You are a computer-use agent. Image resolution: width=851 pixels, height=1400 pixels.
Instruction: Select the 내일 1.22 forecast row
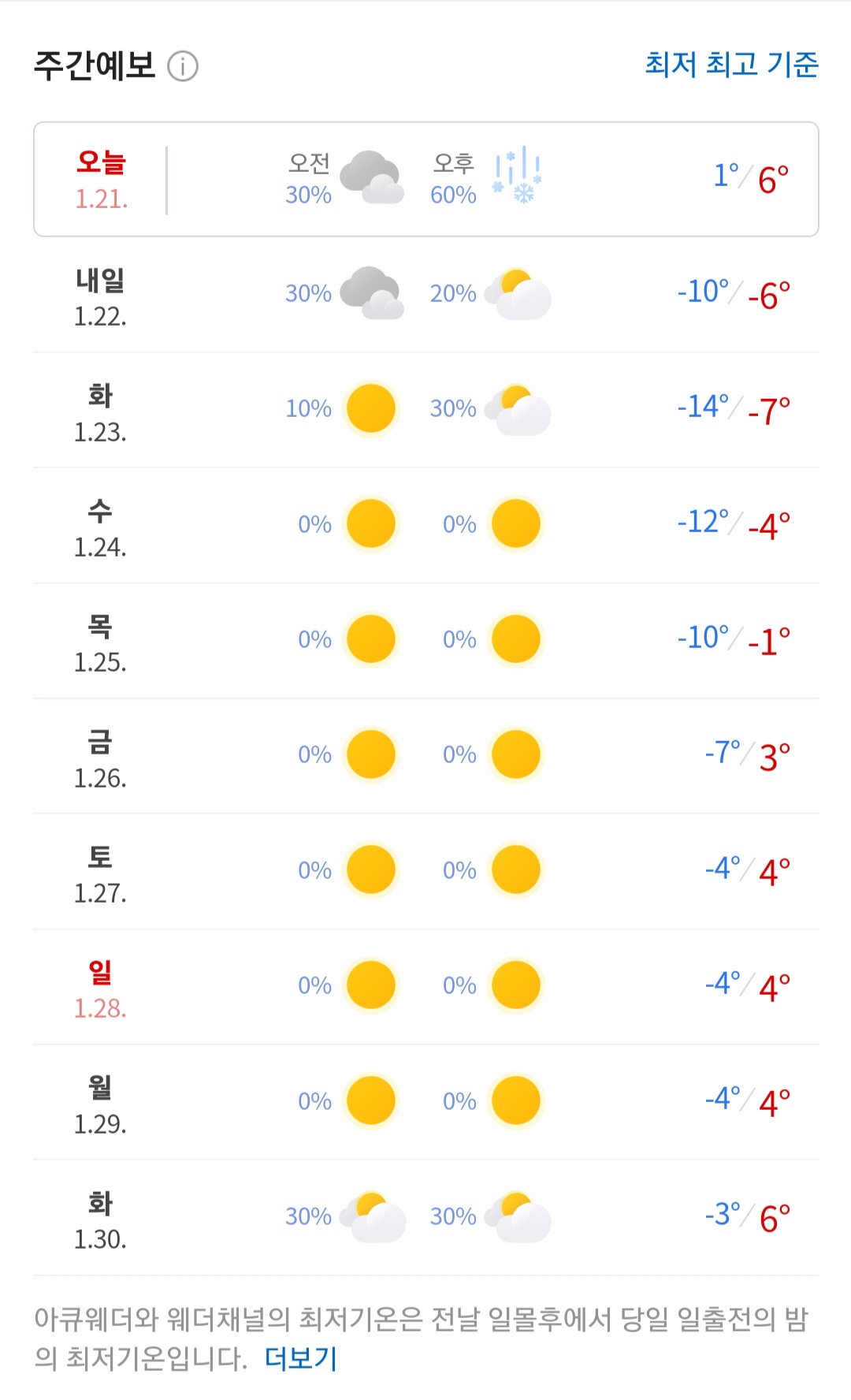click(426, 294)
